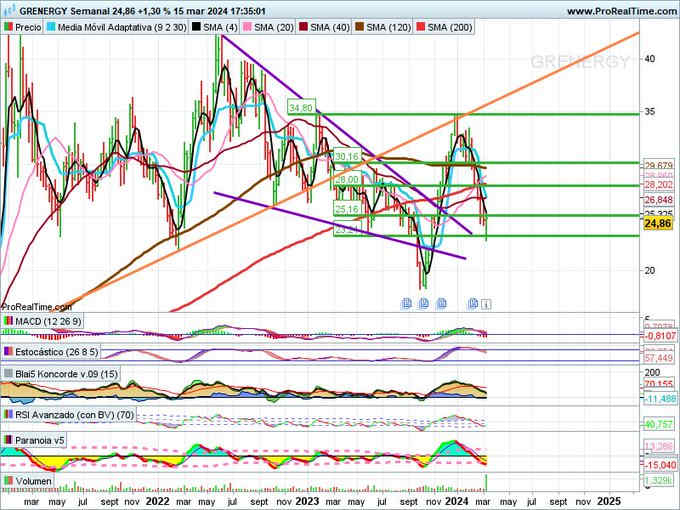This screenshot has width=680, height=510.
Task: Select the pink SMA (20) color swatch
Action: coord(247,27)
